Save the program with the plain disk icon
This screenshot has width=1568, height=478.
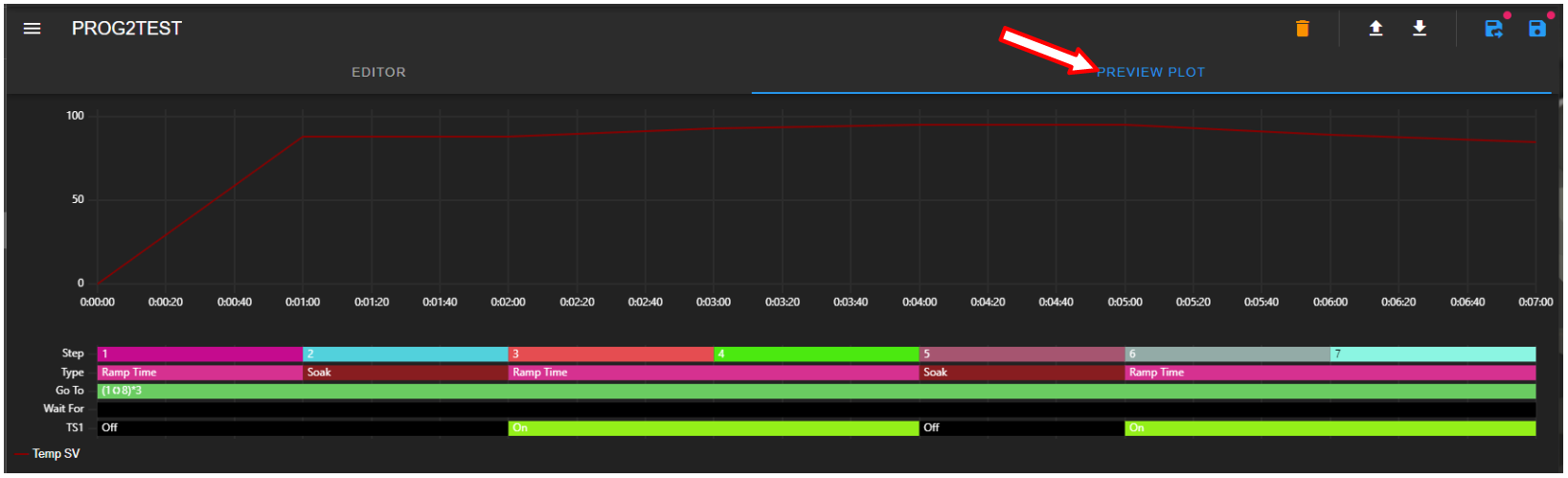(1537, 29)
